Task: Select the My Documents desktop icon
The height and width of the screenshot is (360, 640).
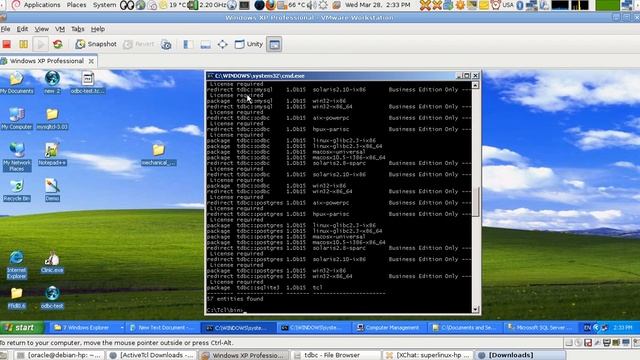Action: [16, 82]
